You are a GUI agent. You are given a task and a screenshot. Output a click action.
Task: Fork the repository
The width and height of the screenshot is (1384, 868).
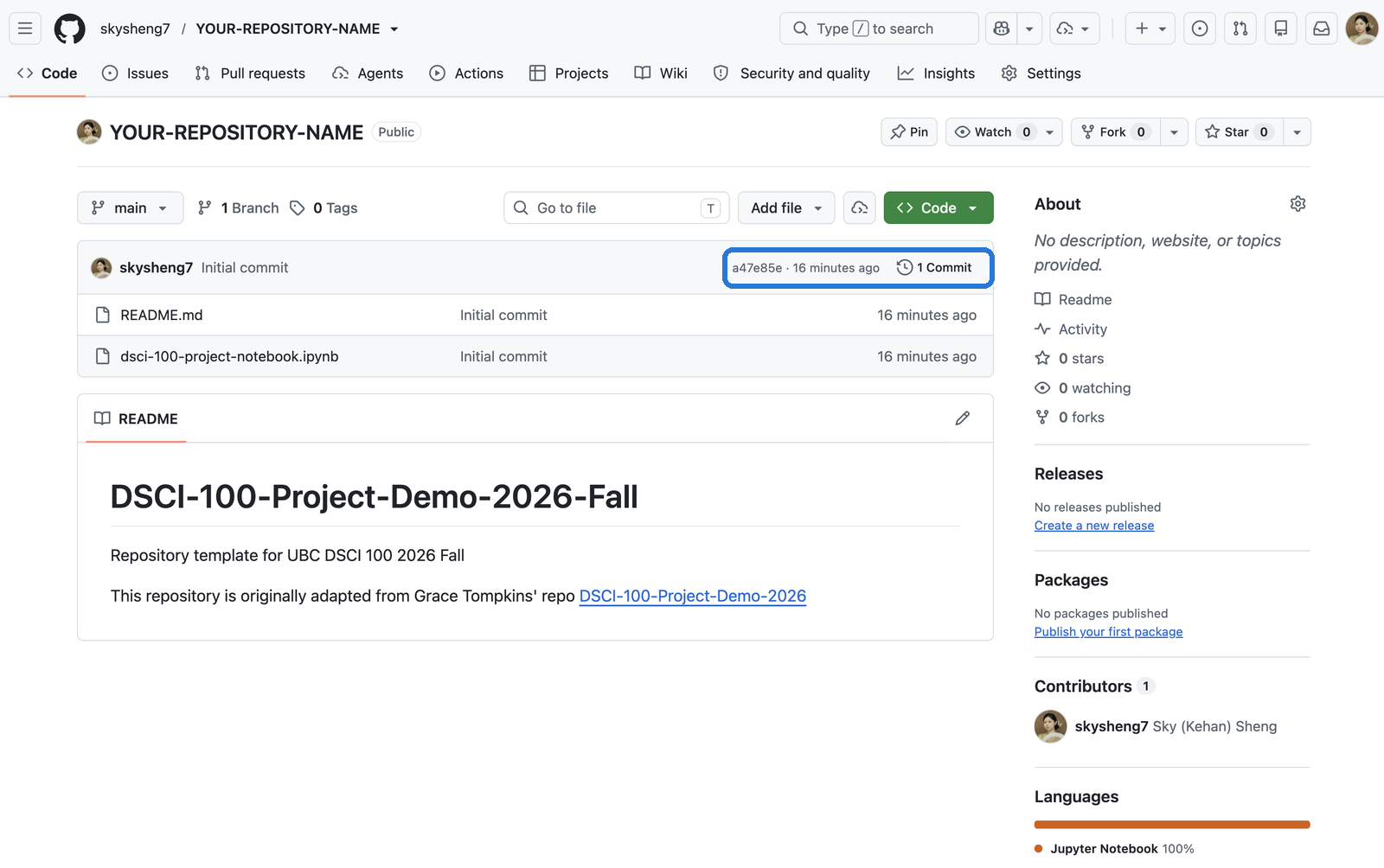(1116, 132)
